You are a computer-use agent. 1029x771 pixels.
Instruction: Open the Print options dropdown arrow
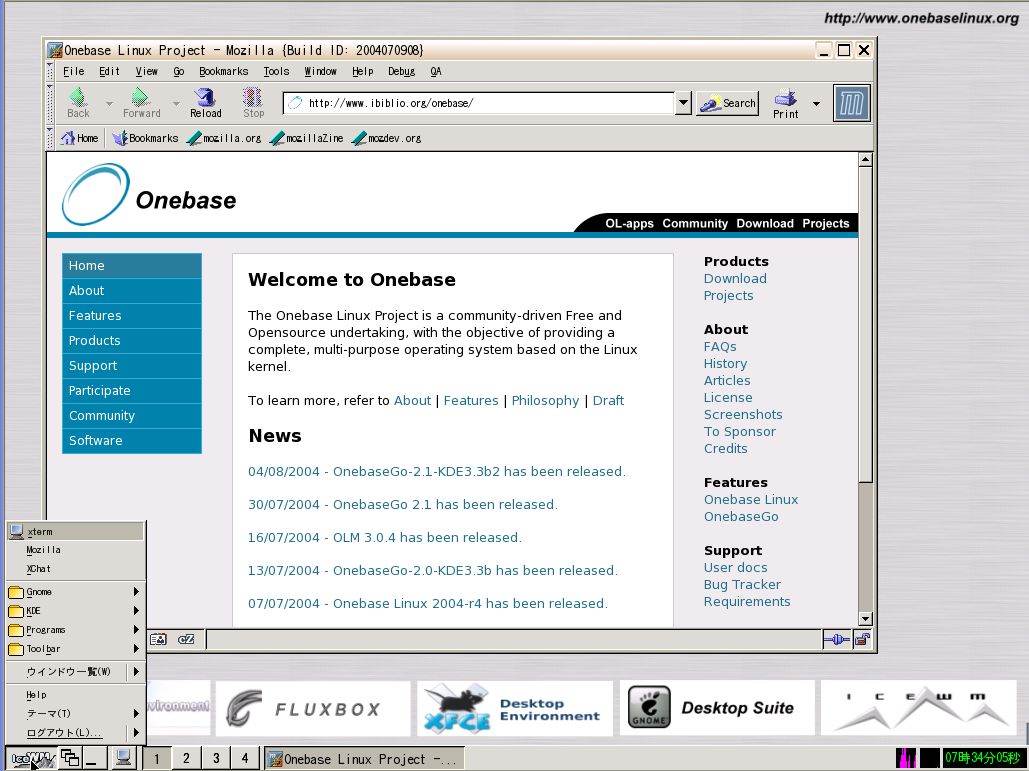(x=816, y=104)
